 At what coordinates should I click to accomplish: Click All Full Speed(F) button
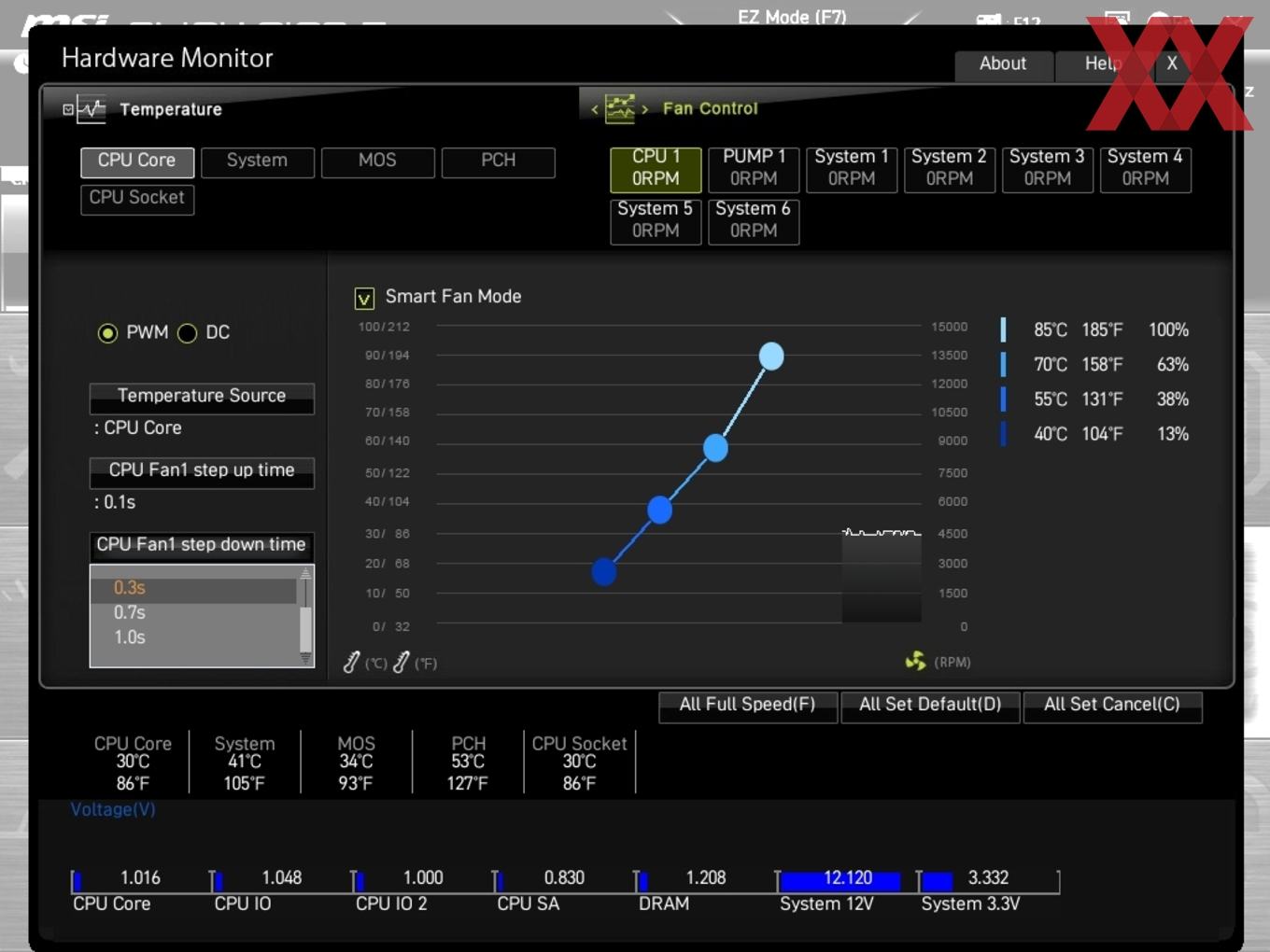(747, 706)
